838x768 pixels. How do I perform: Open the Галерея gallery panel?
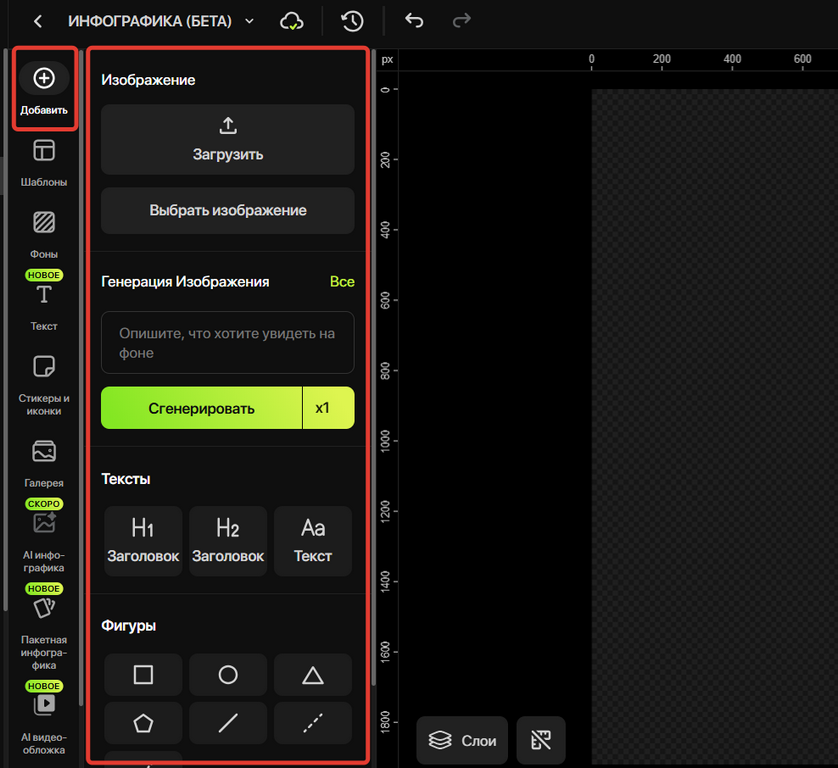(x=44, y=463)
